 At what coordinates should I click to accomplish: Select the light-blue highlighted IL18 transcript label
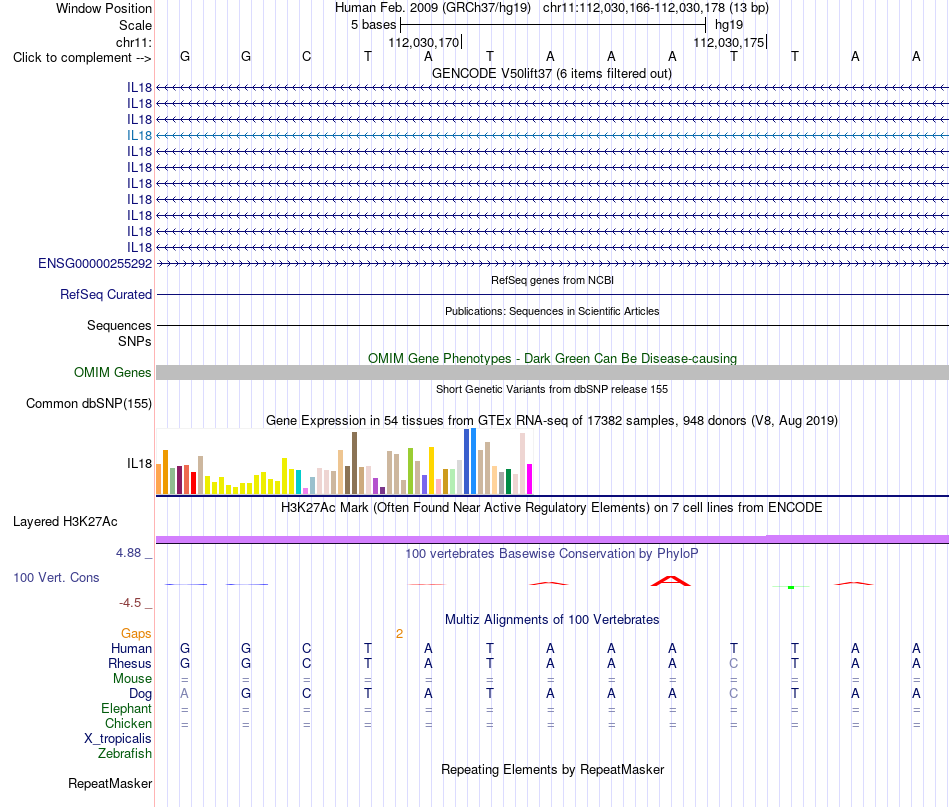pyautogui.click(x=139, y=136)
